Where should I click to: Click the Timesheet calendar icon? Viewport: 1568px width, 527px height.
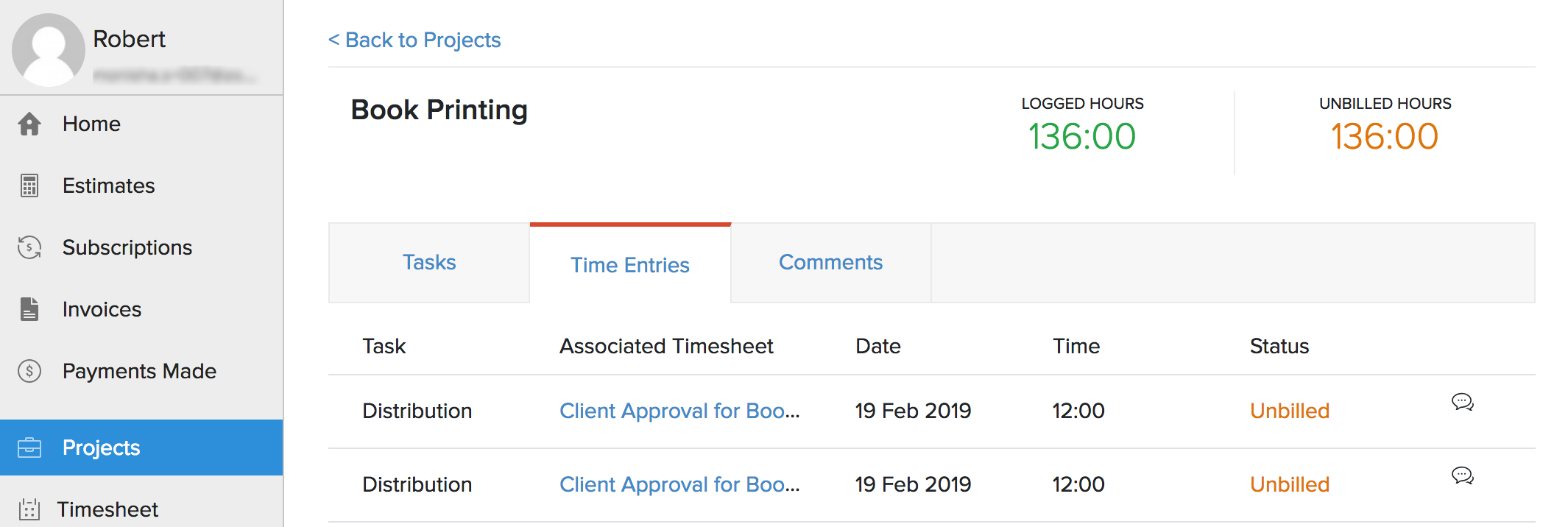[x=29, y=509]
